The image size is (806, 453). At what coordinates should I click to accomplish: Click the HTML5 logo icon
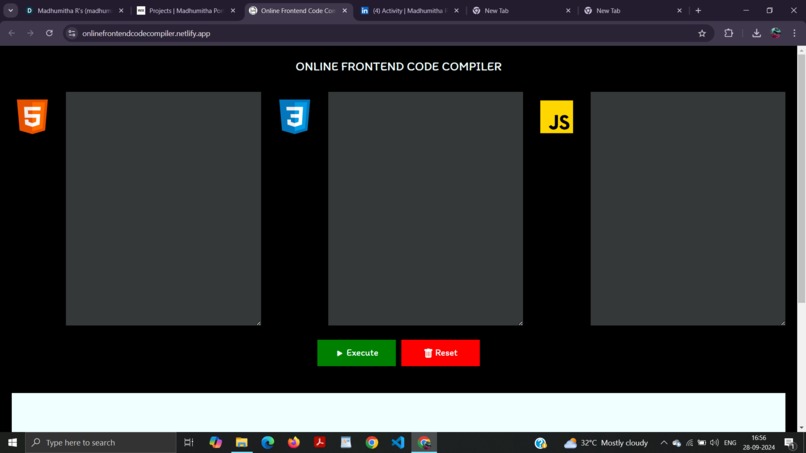(x=32, y=116)
